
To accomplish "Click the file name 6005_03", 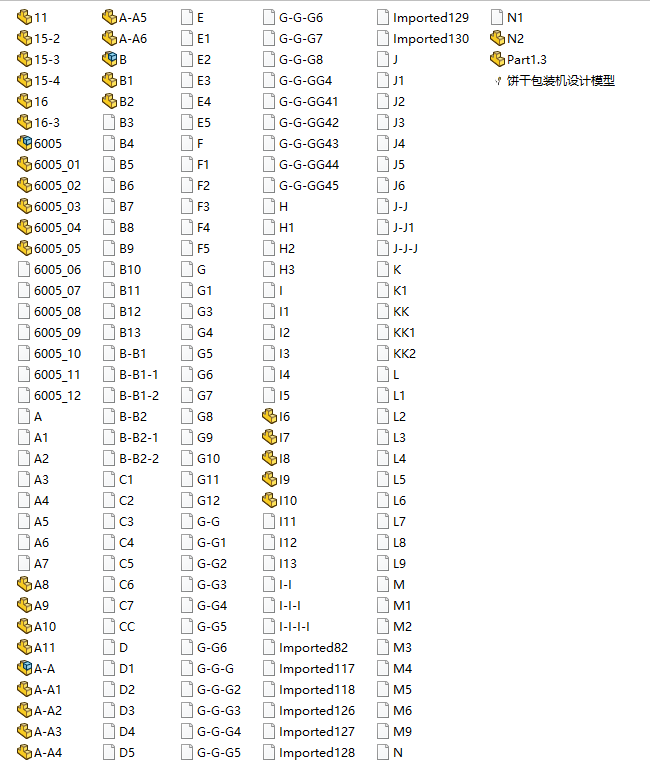I will pyautogui.click(x=57, y=207).
